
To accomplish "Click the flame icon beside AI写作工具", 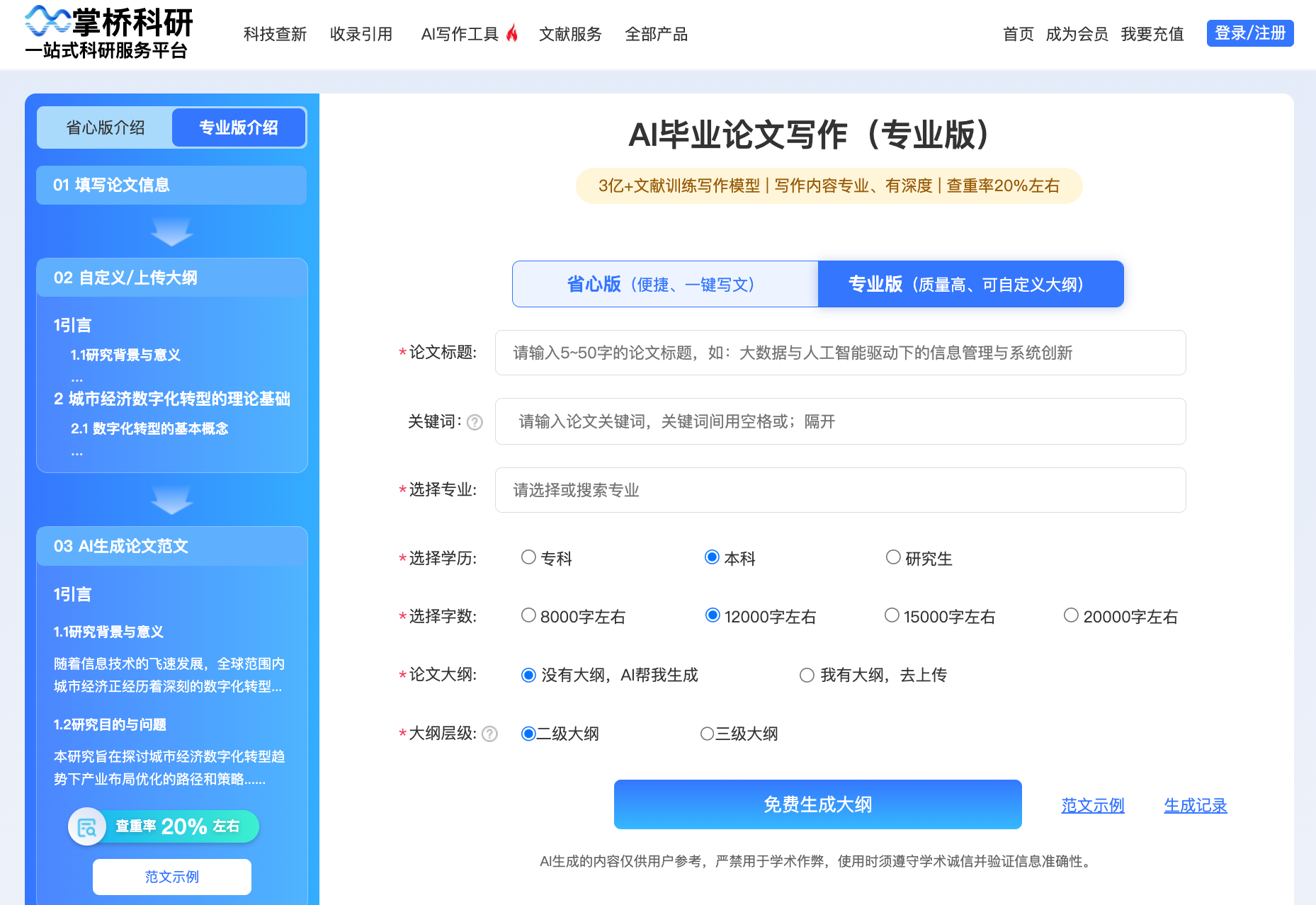I will tap(512, 33).
